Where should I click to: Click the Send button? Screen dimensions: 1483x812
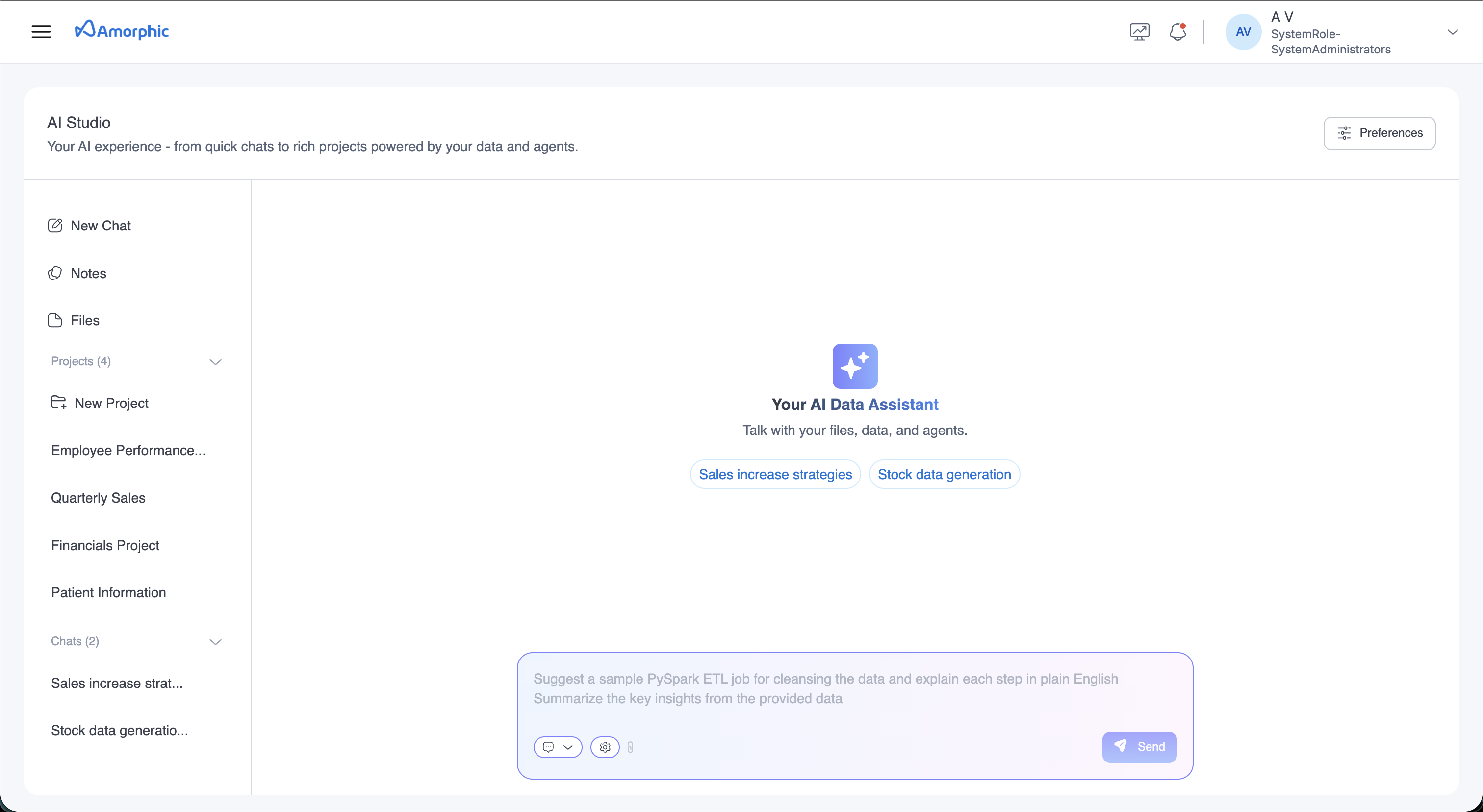click(1139, 747)
